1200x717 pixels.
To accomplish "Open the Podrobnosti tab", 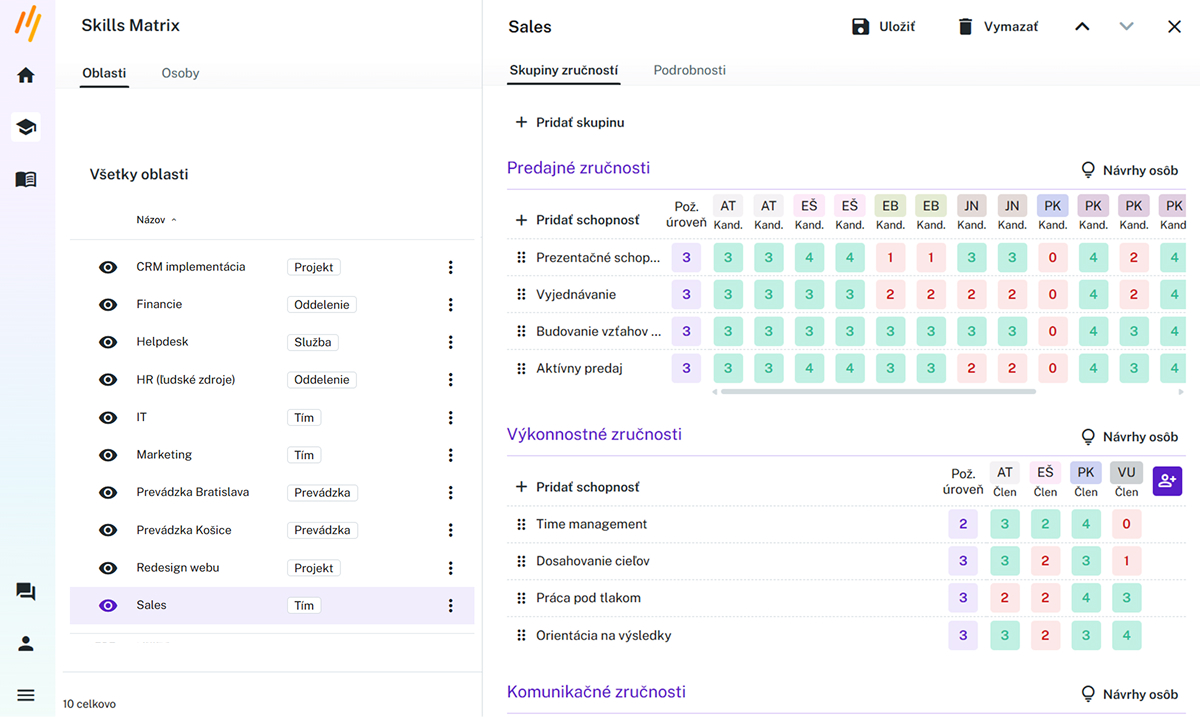I will [x=689, y=70].
